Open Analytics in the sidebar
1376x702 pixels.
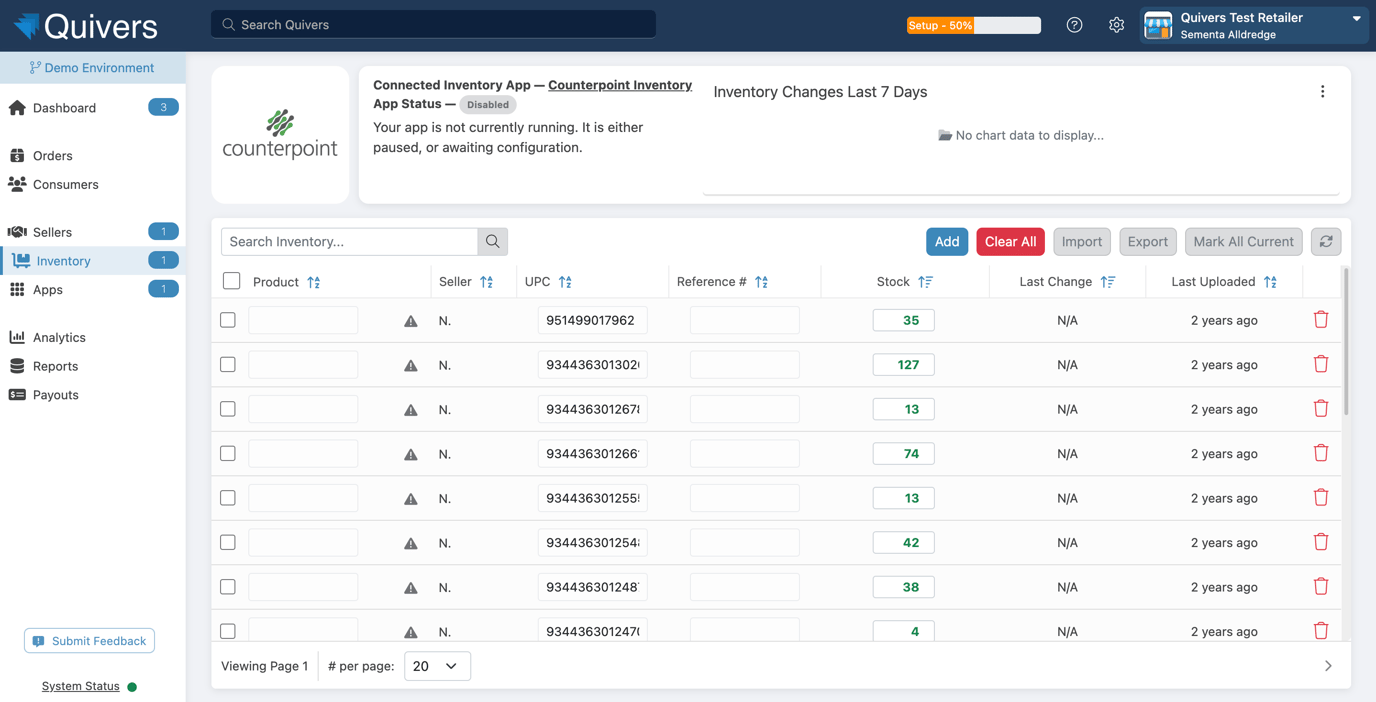[59, 338]
